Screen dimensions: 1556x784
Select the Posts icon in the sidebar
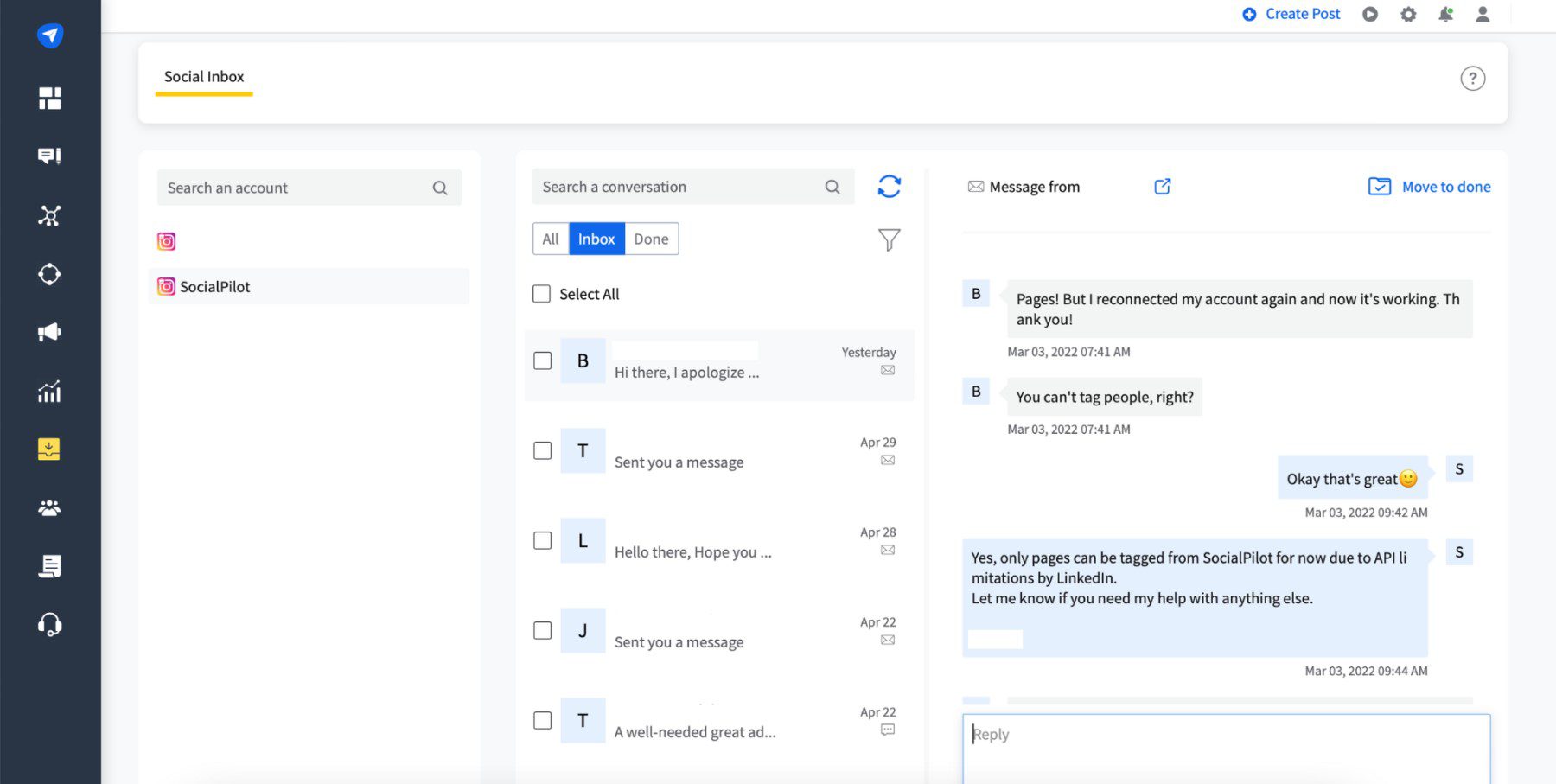click(49, 155)
